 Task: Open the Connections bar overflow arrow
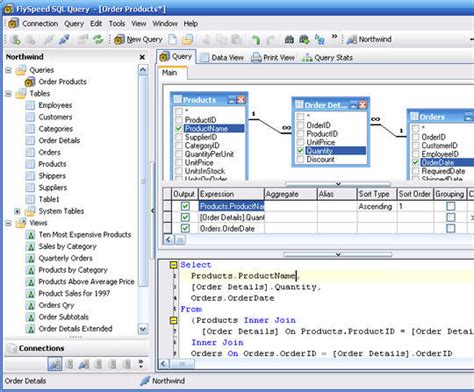tap(141, 363)
